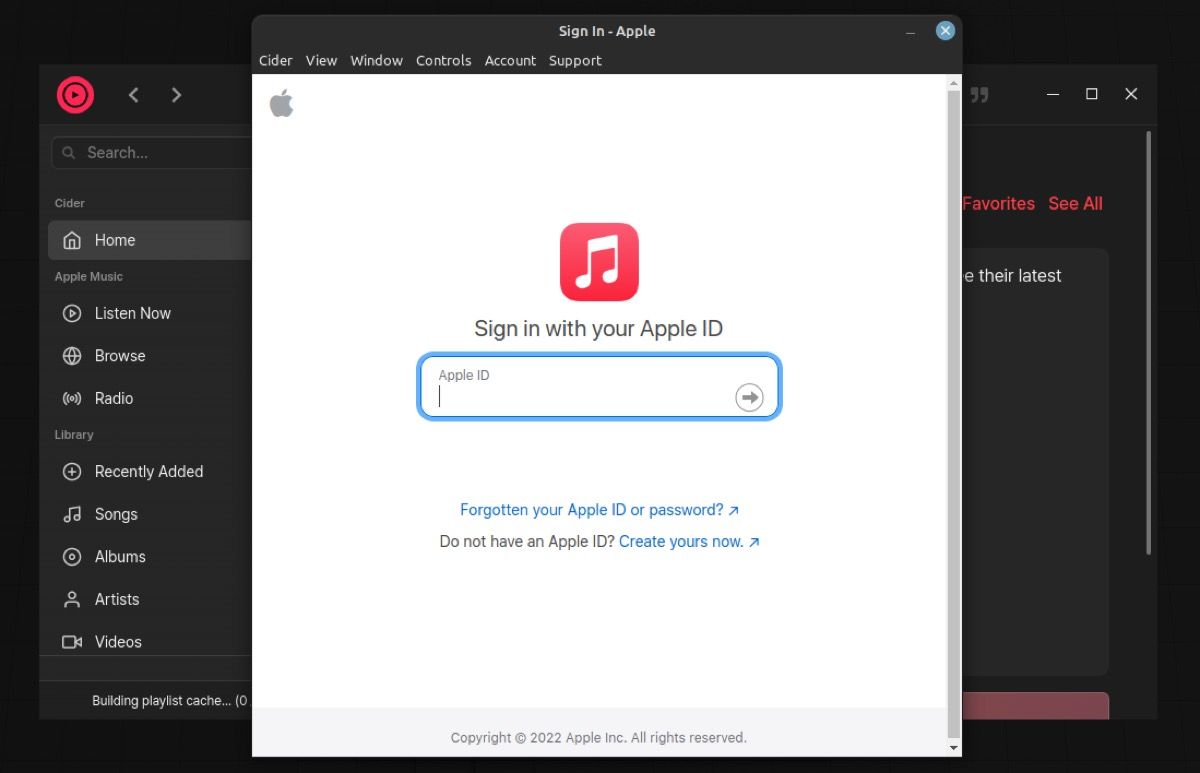Open the lyrics quote icon in Cider
1200x773 pixels.
click(x=980, y=94)
